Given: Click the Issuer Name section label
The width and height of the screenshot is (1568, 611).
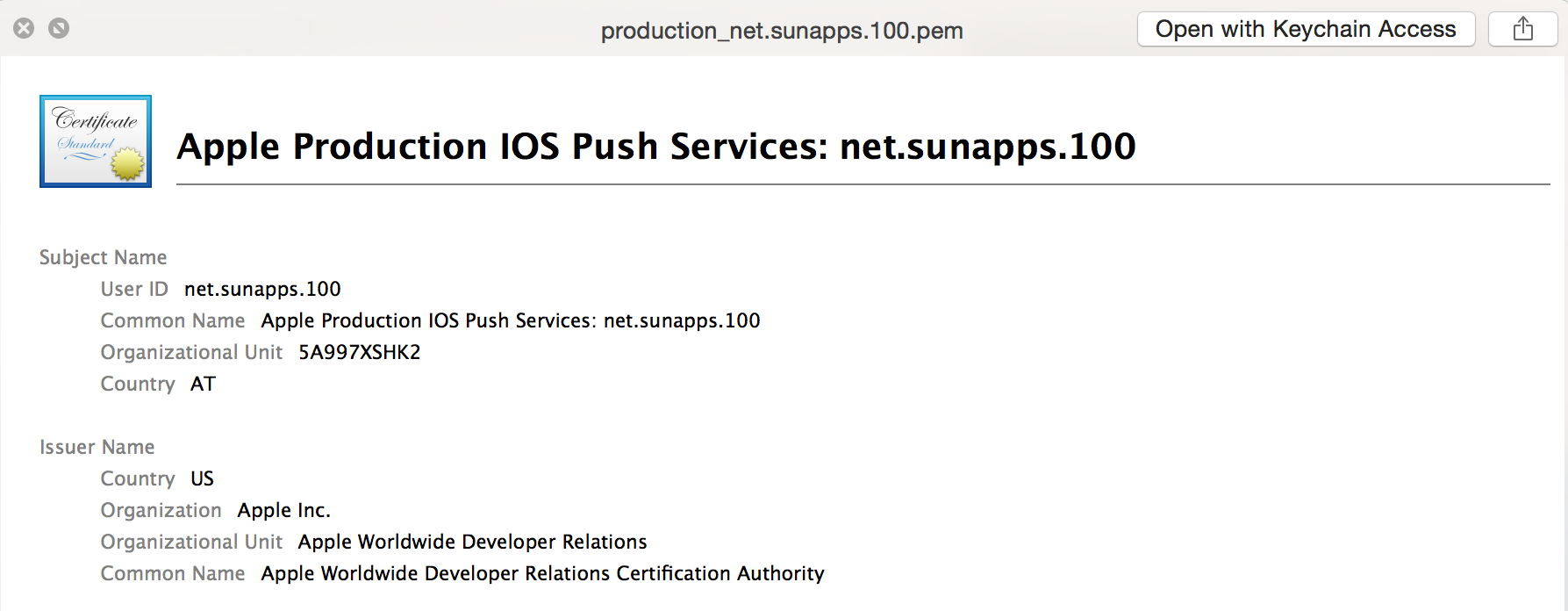Looking at the screenshot, I should coord(97,447).
